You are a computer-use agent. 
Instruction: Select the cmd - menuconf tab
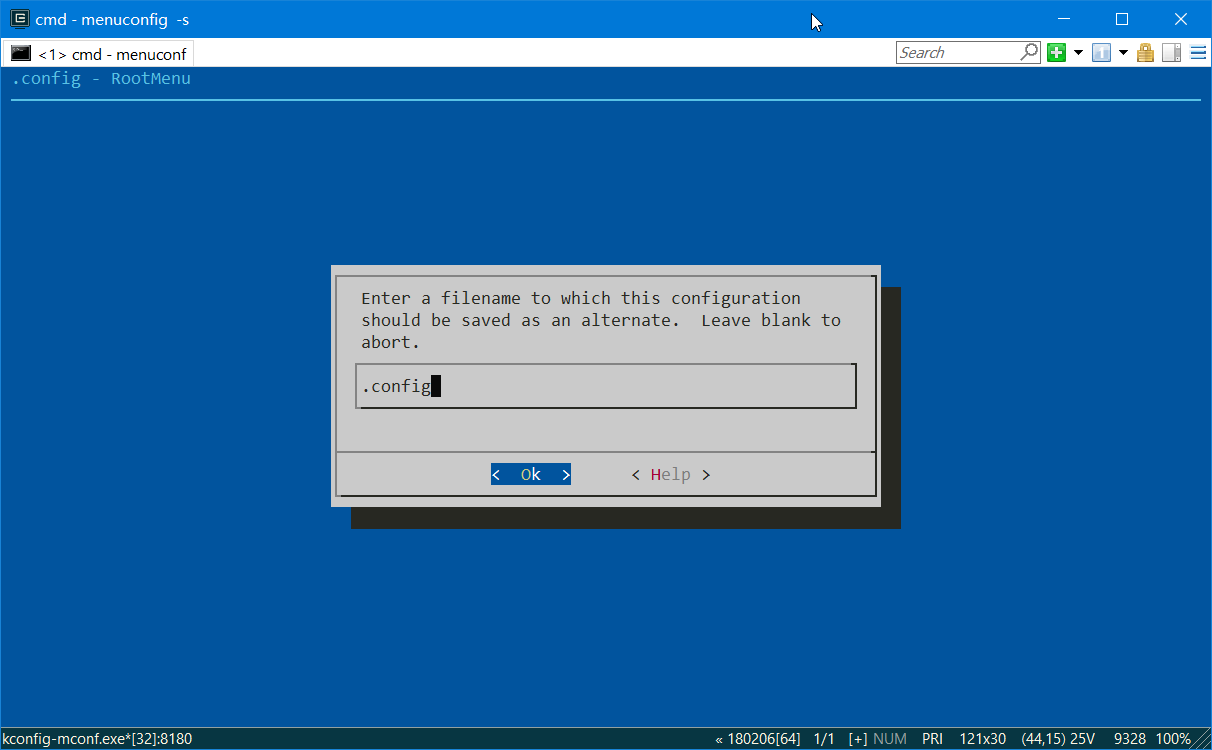(x=110, y=55)
